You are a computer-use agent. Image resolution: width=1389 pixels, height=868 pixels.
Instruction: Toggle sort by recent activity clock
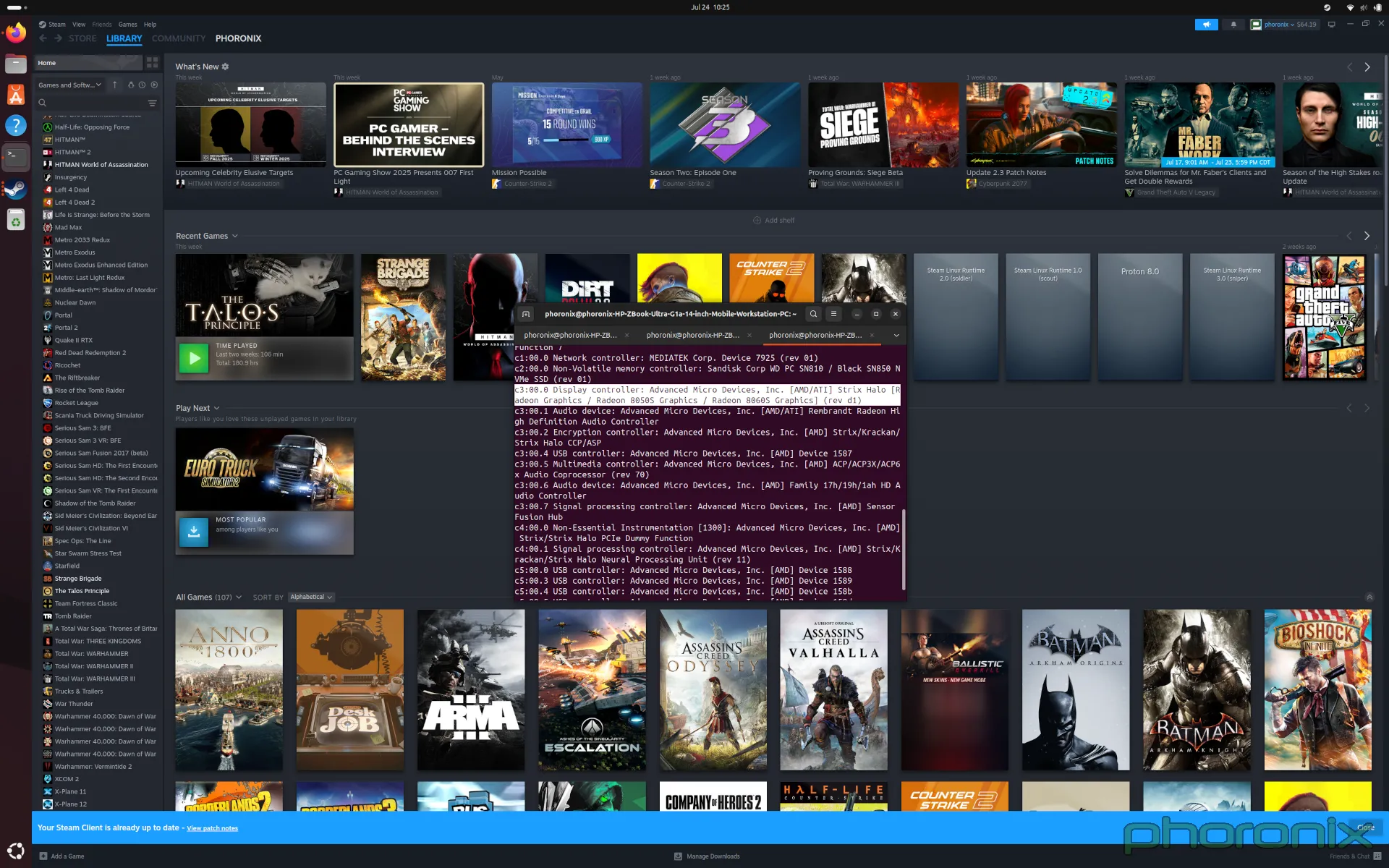143,85
